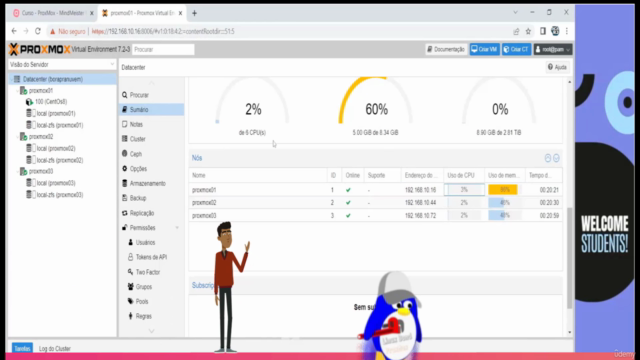
Task: Click the Permissões unlock icon
Action: (x=124, y=228)
